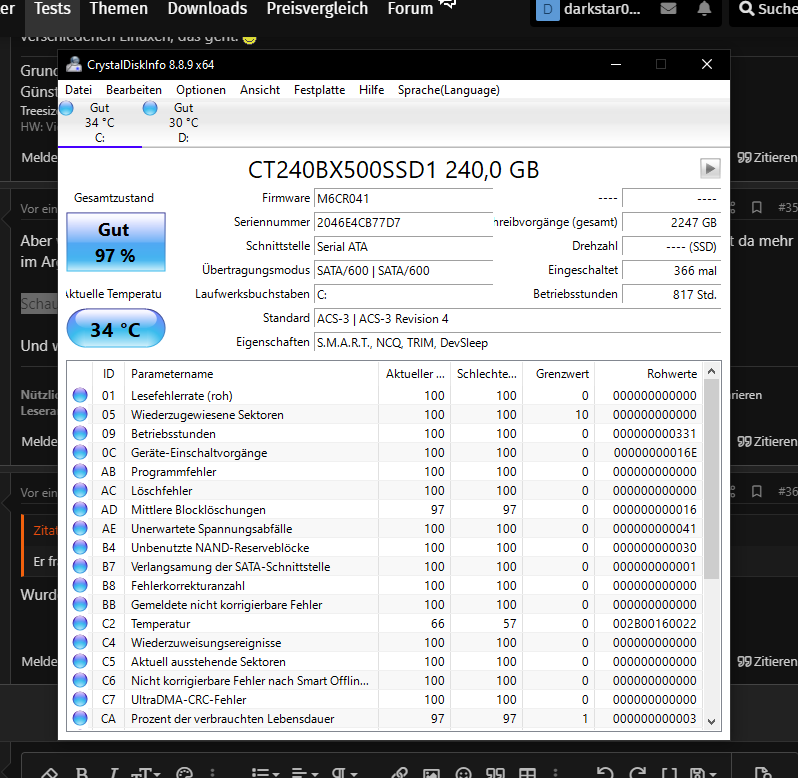Screen dimensions: 798x778
Task: Click status circle for Programmfehler row
Action: [x=80, y=471]
